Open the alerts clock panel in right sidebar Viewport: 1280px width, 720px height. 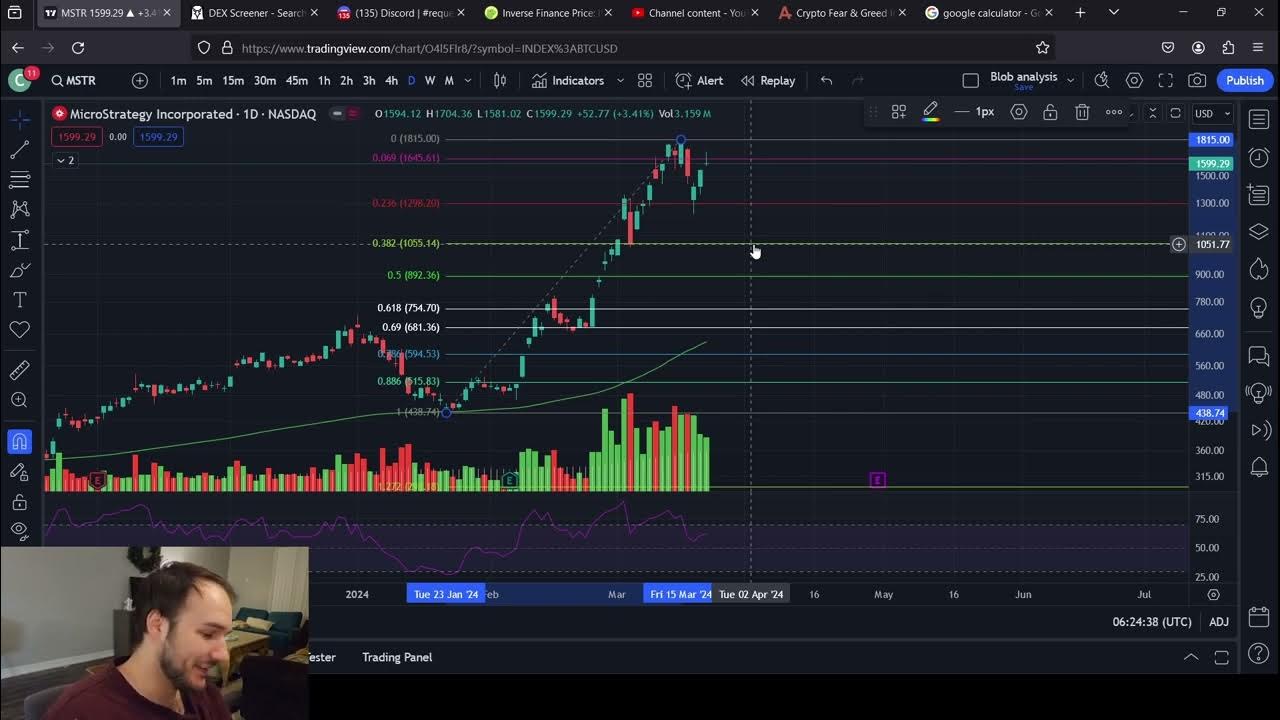click(x=1259, y=157)
